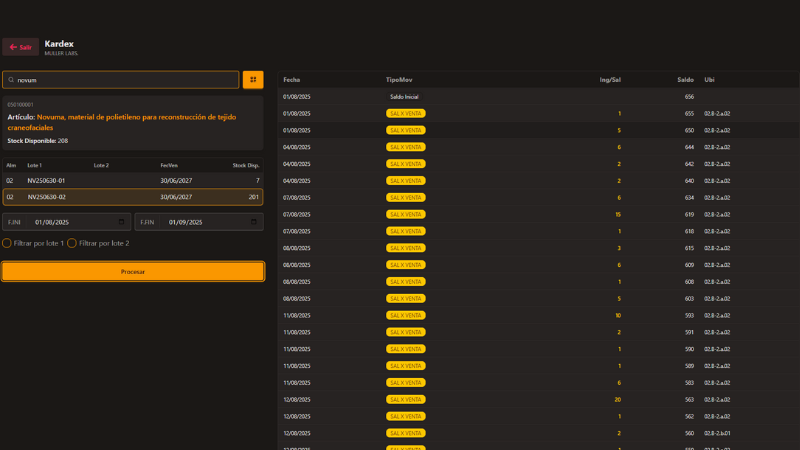The image size is (800, 450).
Task: Click the FecVen column header
Action: pyautogui.click(x=169, y=165)
